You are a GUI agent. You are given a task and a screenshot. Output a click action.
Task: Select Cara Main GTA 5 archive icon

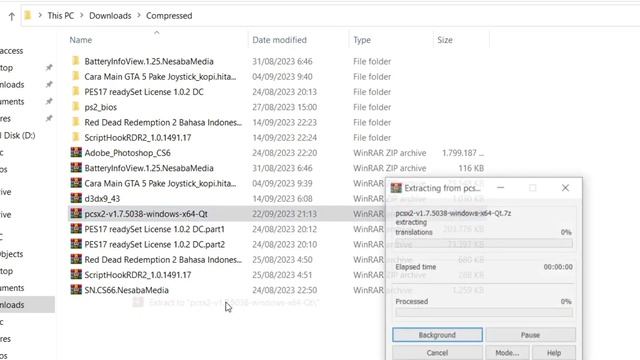[76, 183]
